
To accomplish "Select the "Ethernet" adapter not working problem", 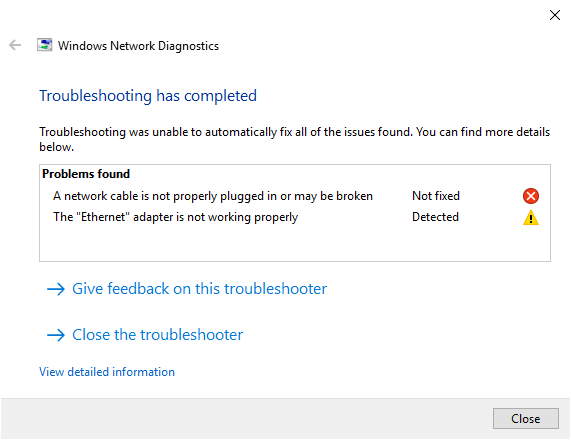I will [176, 217].
